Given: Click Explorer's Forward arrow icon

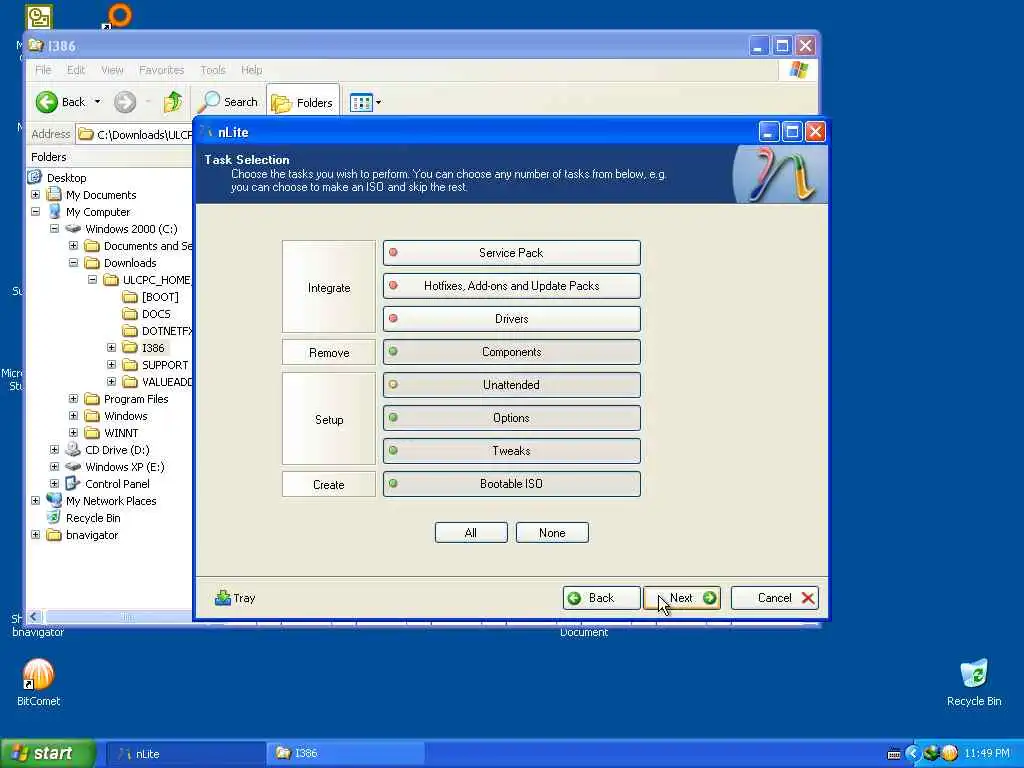Looking at the screenshot, I should point(125,102).
